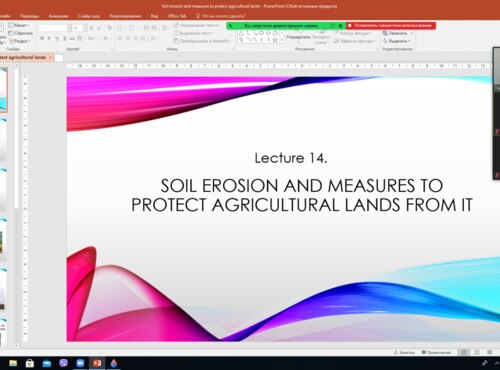
Task: Click the slide panel scroll down arrow
Action: click(16, 346)
